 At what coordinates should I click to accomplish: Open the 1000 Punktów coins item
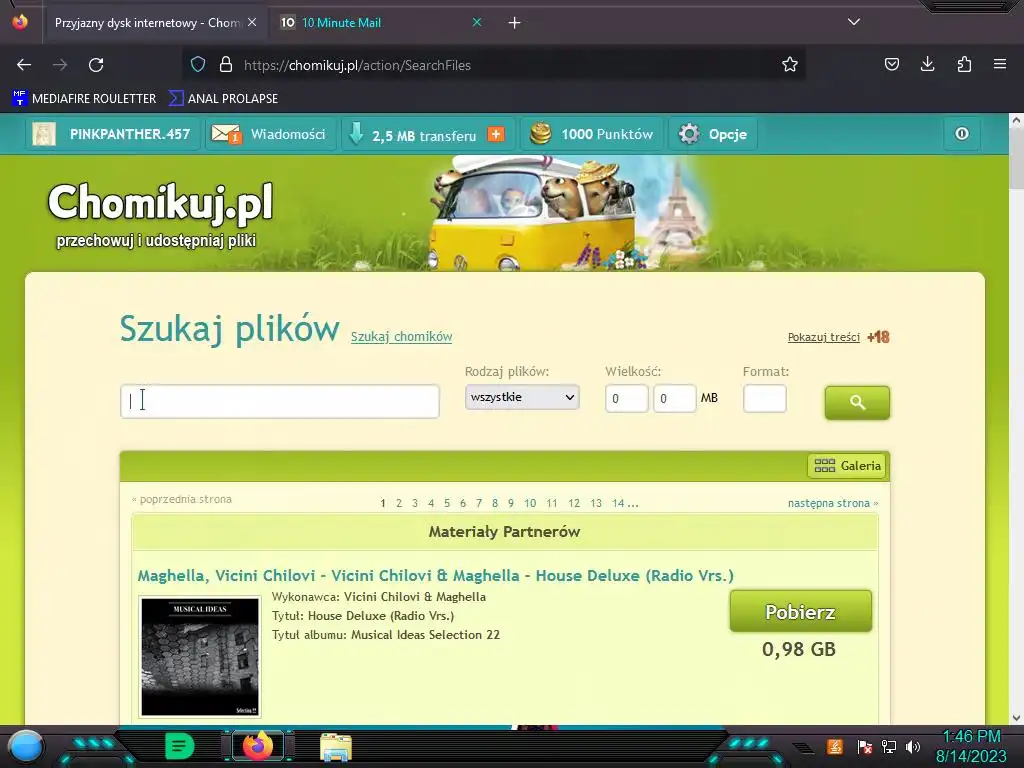tap(592, 134)
